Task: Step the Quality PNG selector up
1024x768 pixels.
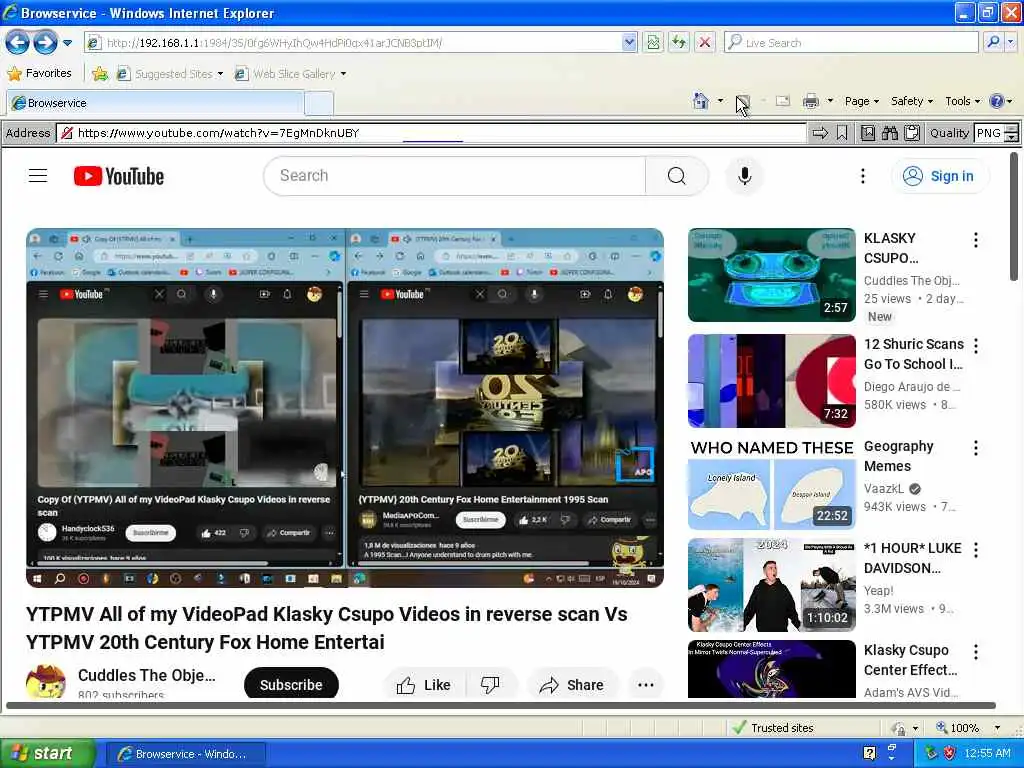Action: [1011, 129]
